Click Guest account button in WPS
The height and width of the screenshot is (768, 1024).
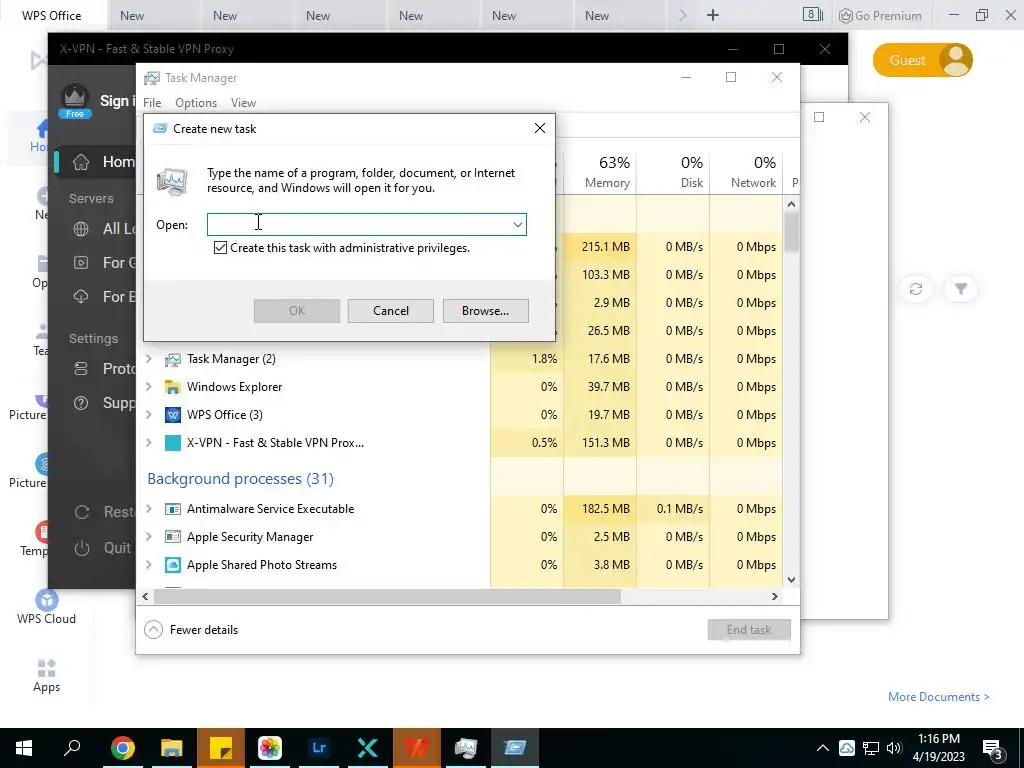(x=922, y=60)
